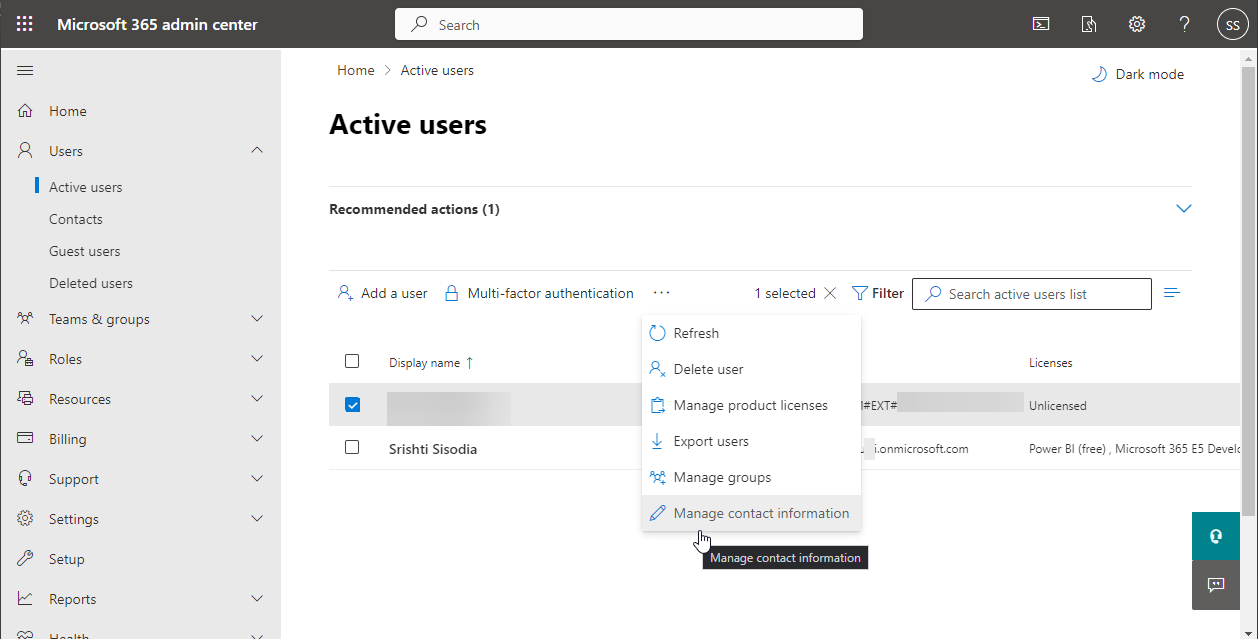This screenshot has width=1258, height=639.
Task: Click the Filter funnel button
Action: [878, 293]
